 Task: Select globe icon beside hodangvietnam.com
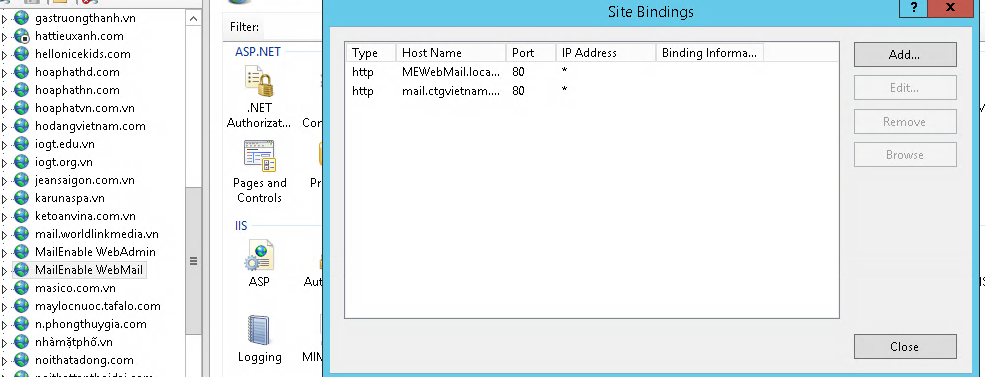[22, 126]
